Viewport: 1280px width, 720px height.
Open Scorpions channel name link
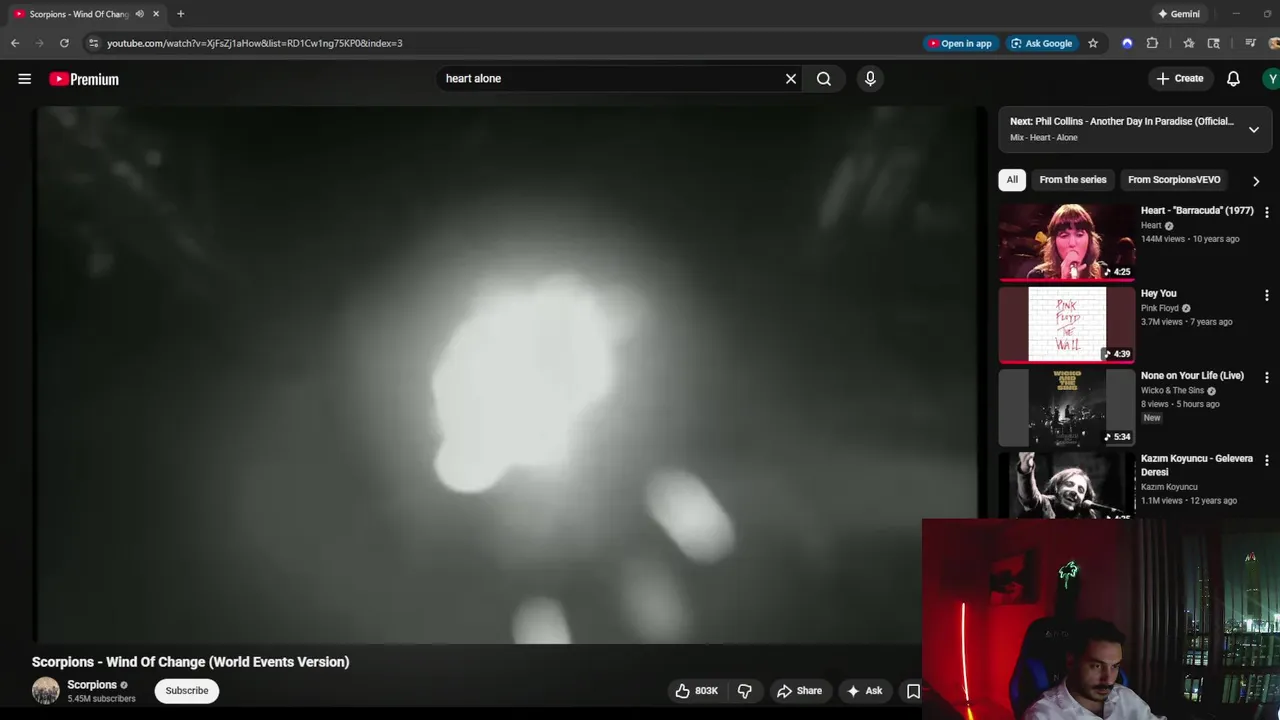(x=92, y=685)
